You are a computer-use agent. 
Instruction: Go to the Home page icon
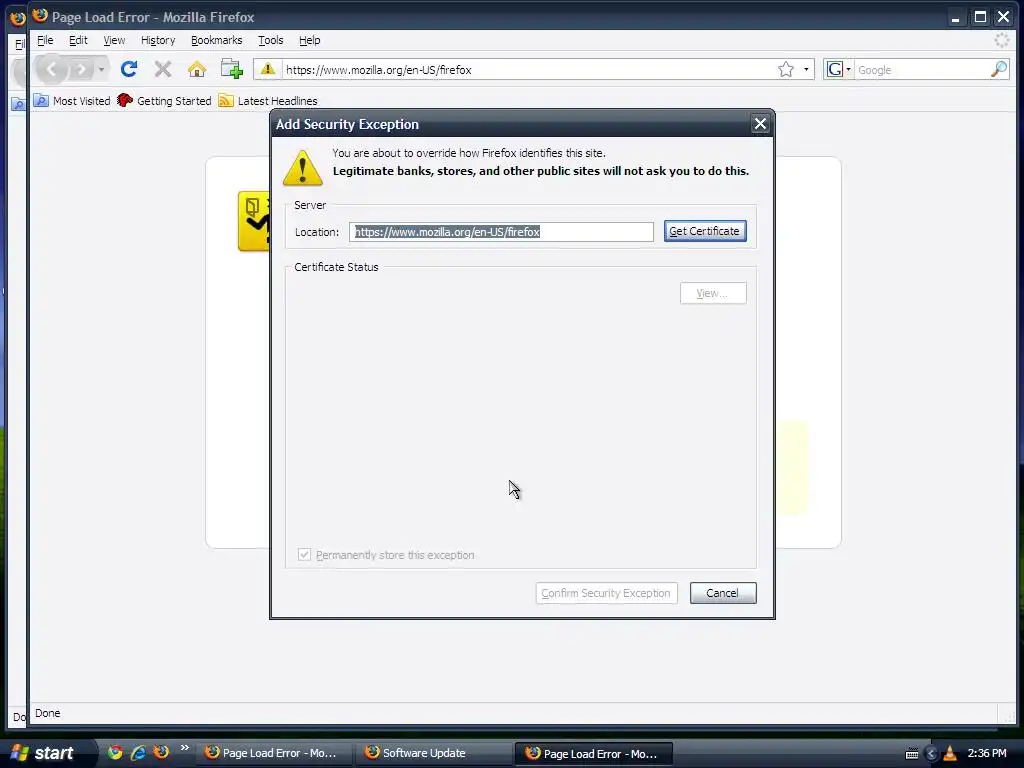197,69
